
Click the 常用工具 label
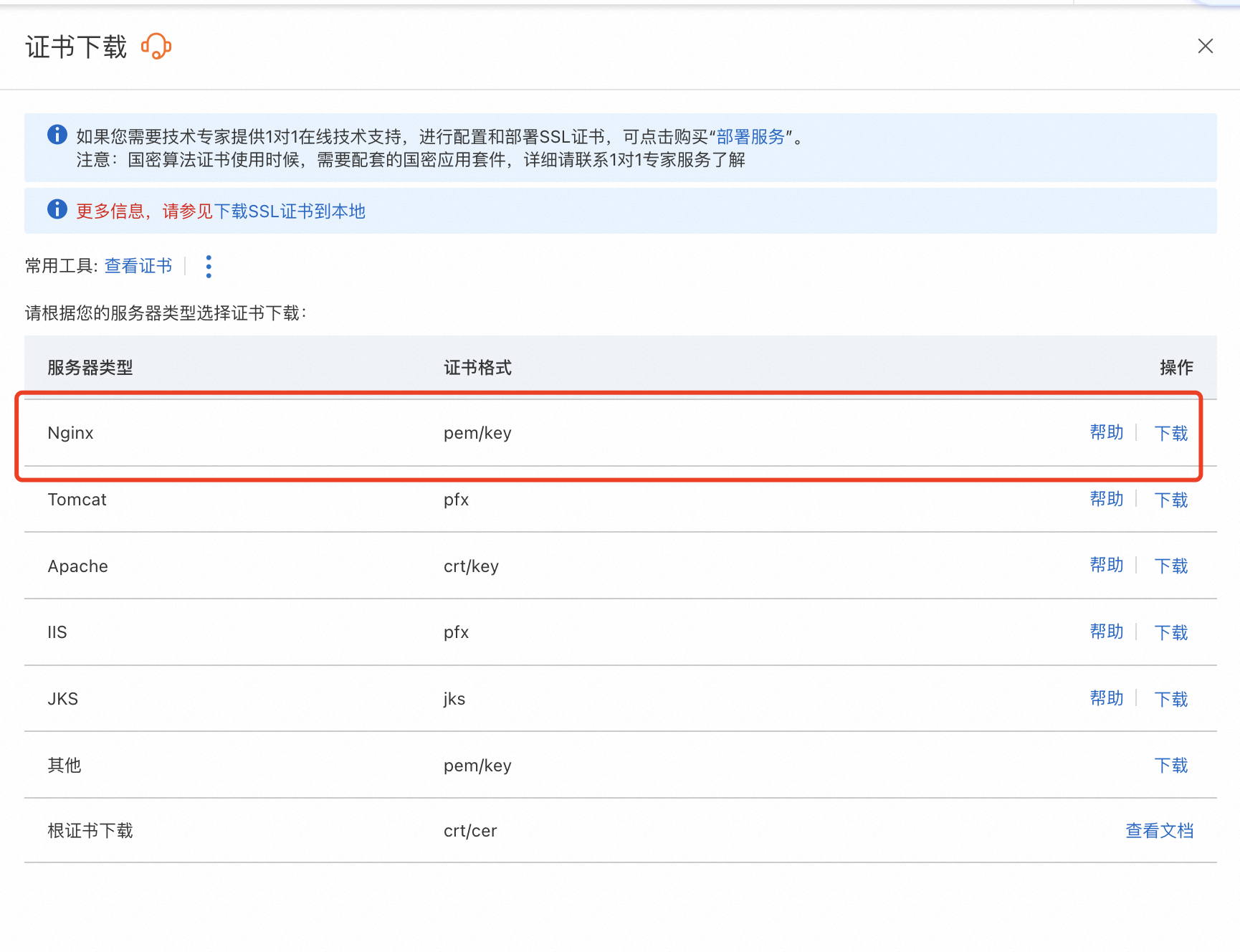(61, 266)
